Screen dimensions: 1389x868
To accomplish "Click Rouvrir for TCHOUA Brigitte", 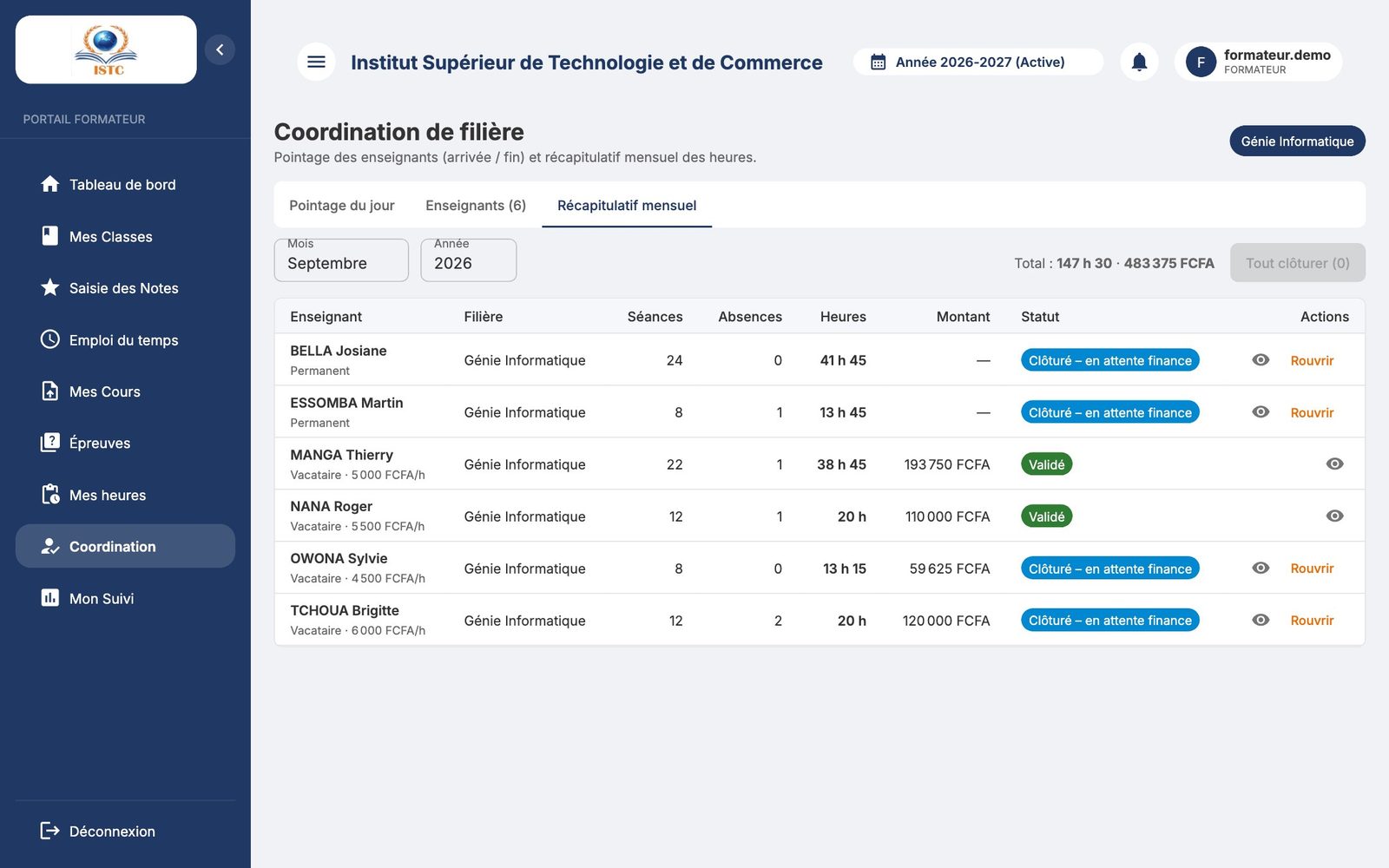I will coord(1312,621).
